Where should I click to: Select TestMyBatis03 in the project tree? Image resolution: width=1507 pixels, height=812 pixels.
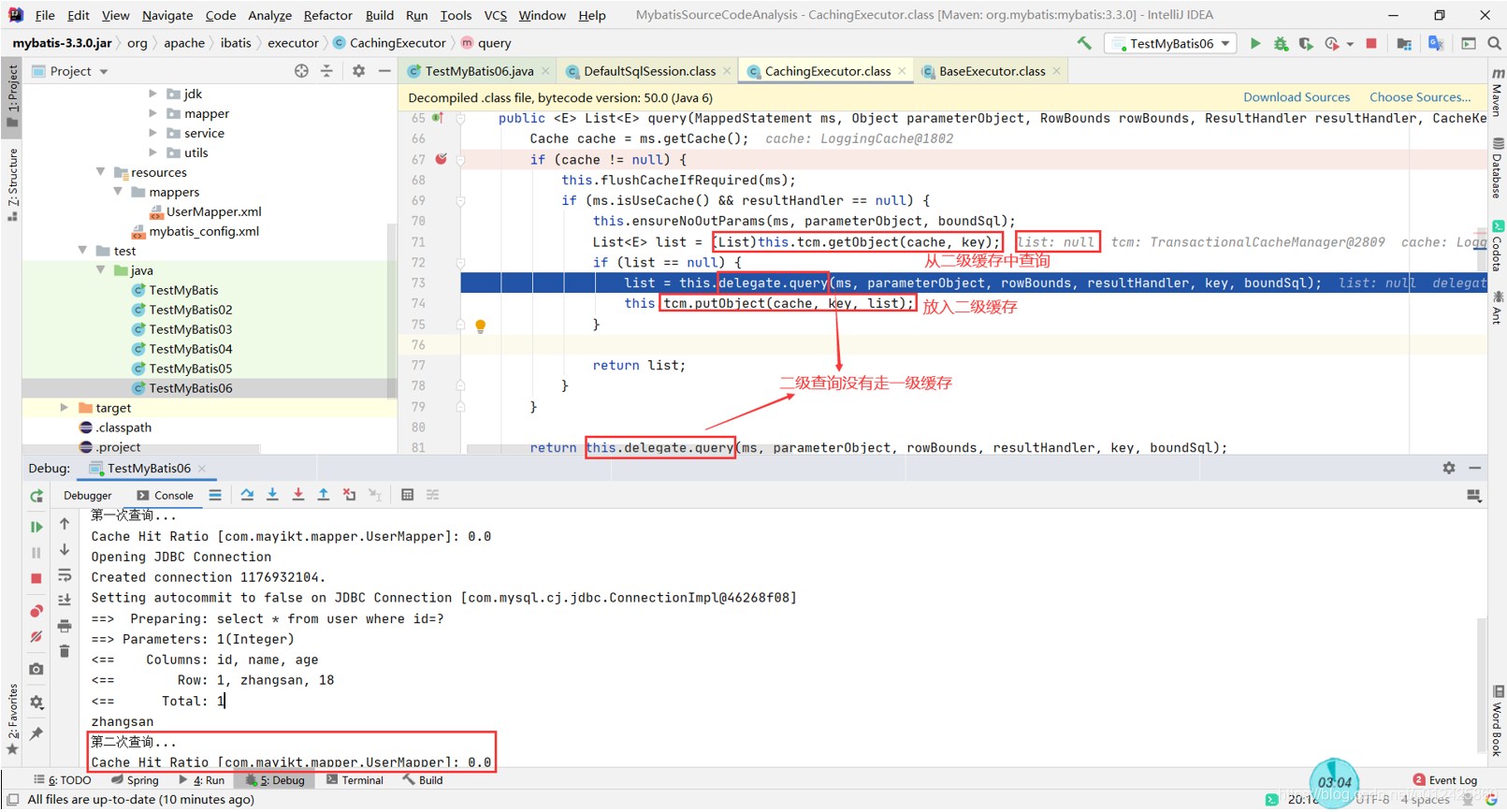pyautogui.click(x=190, y=329)
